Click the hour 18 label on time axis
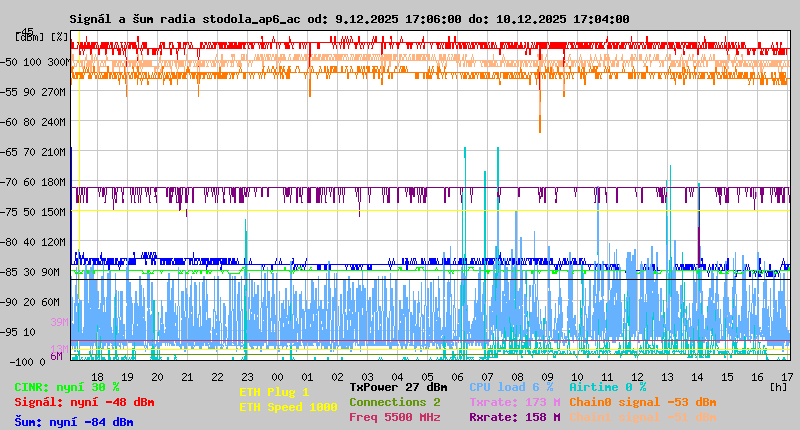Viewport: 800px width, 430px height. [x=97, y=377]
